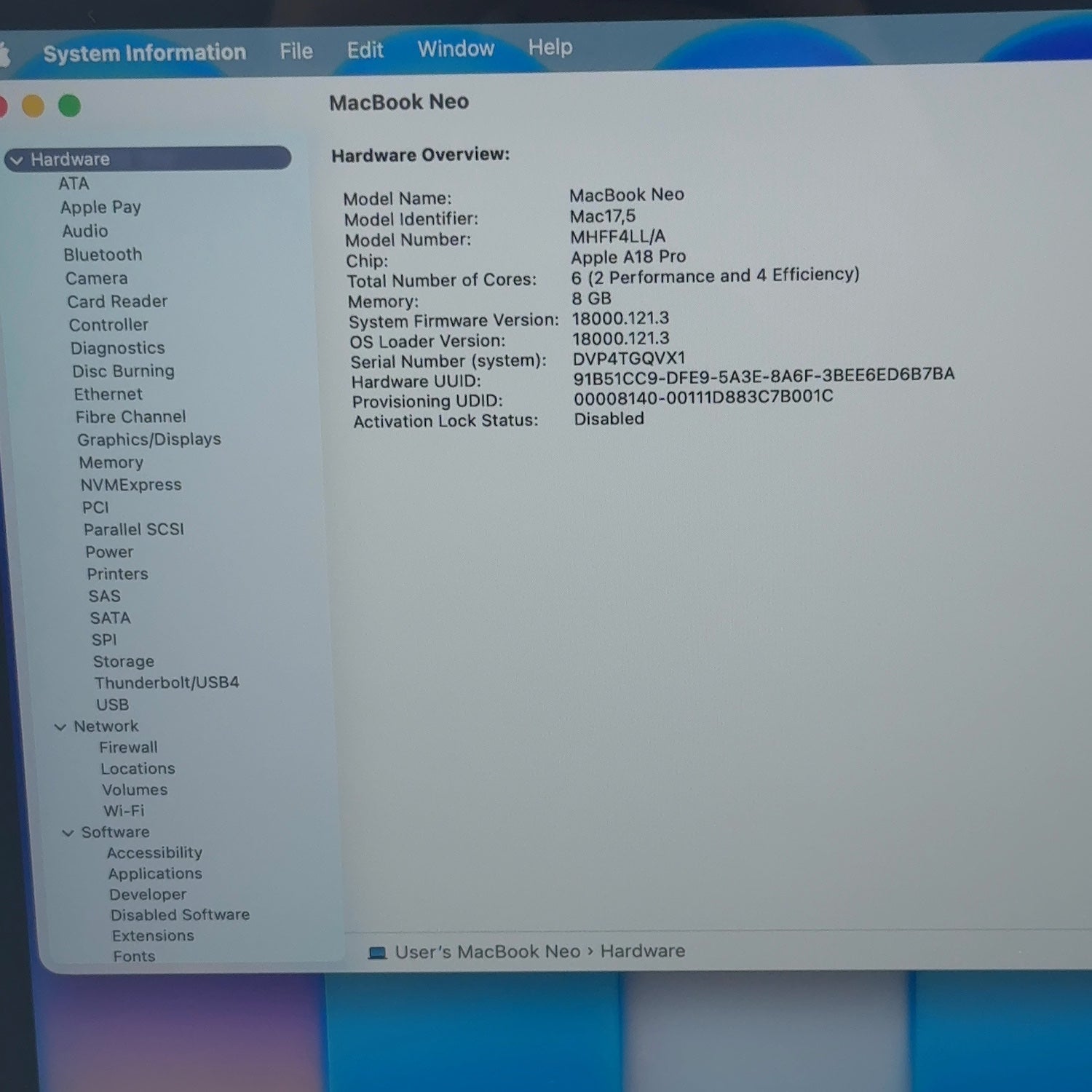Select Card Reader in the sidebar
Screen dimensions: 1092x1092
click(x=117, y=301)
